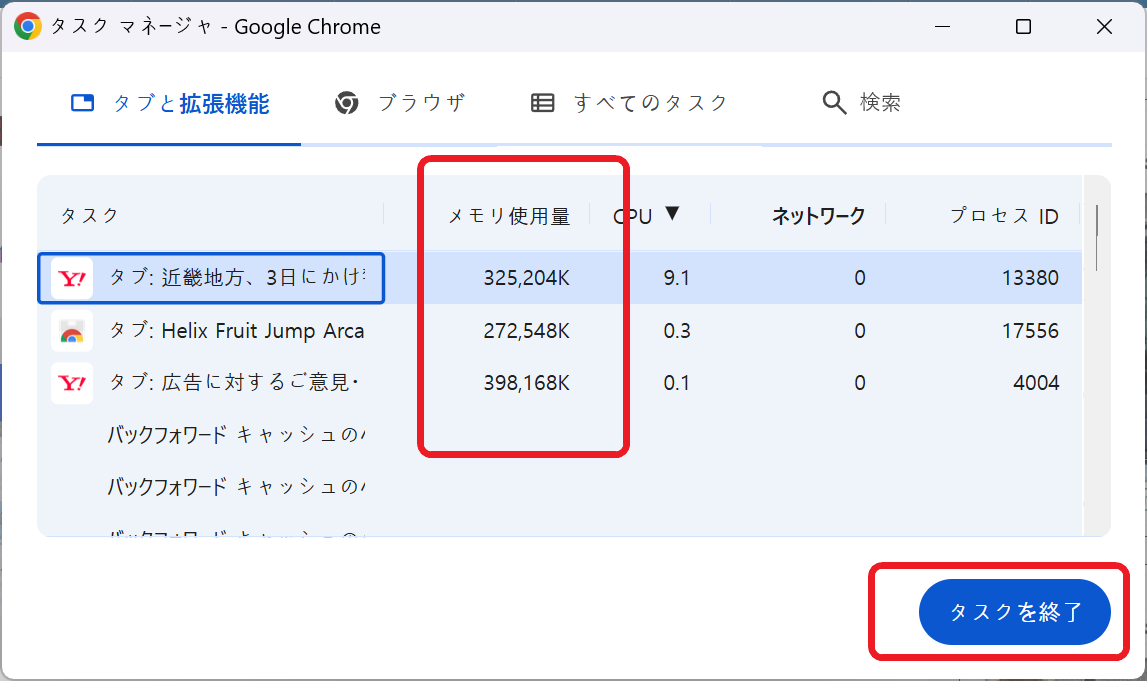Click the CPU sort arrow
The image size is (1147, 681).
coord(674,214)
